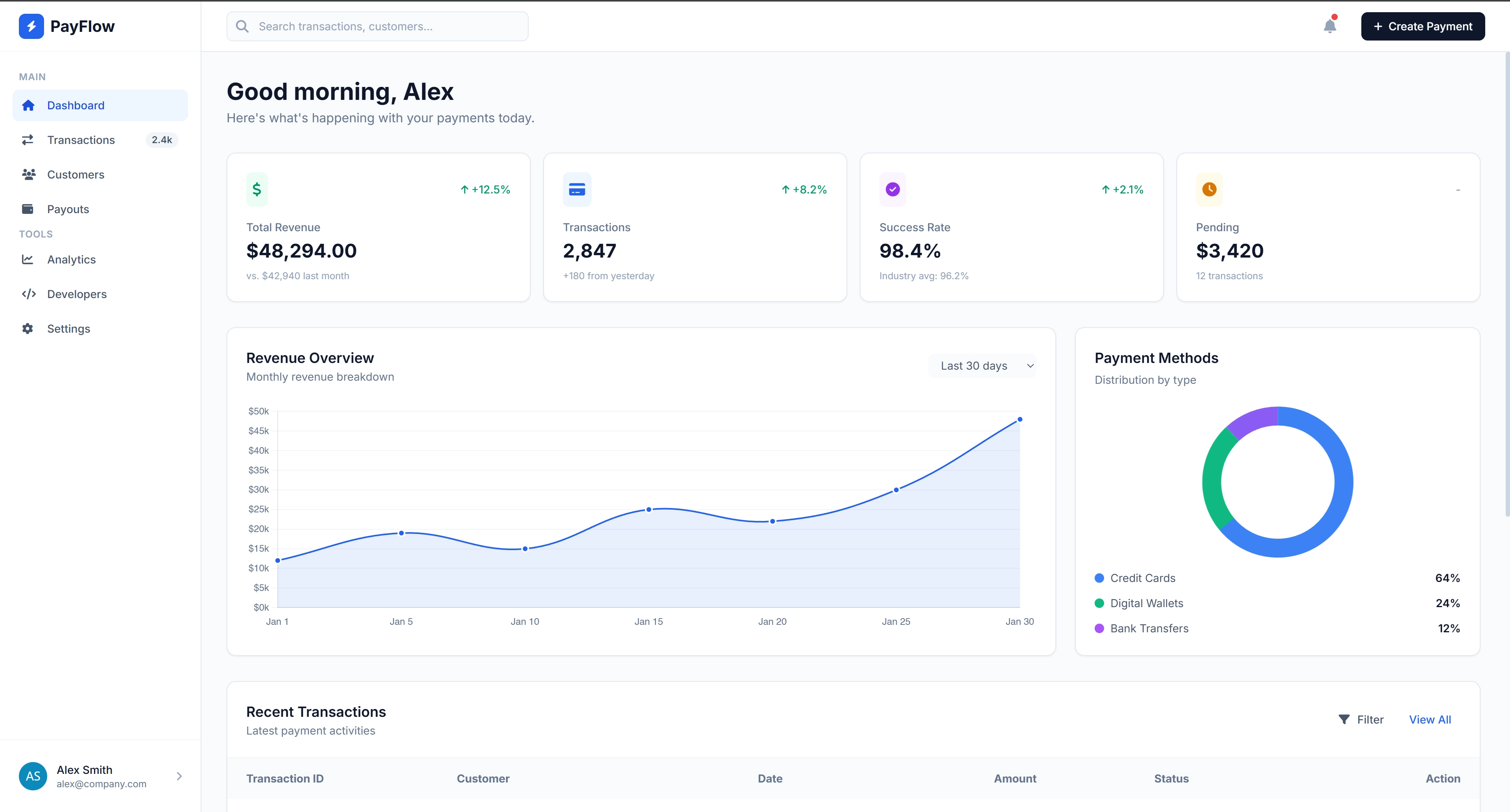
Task: Select the Credit Cards legend swatch
Action: 1099,578
